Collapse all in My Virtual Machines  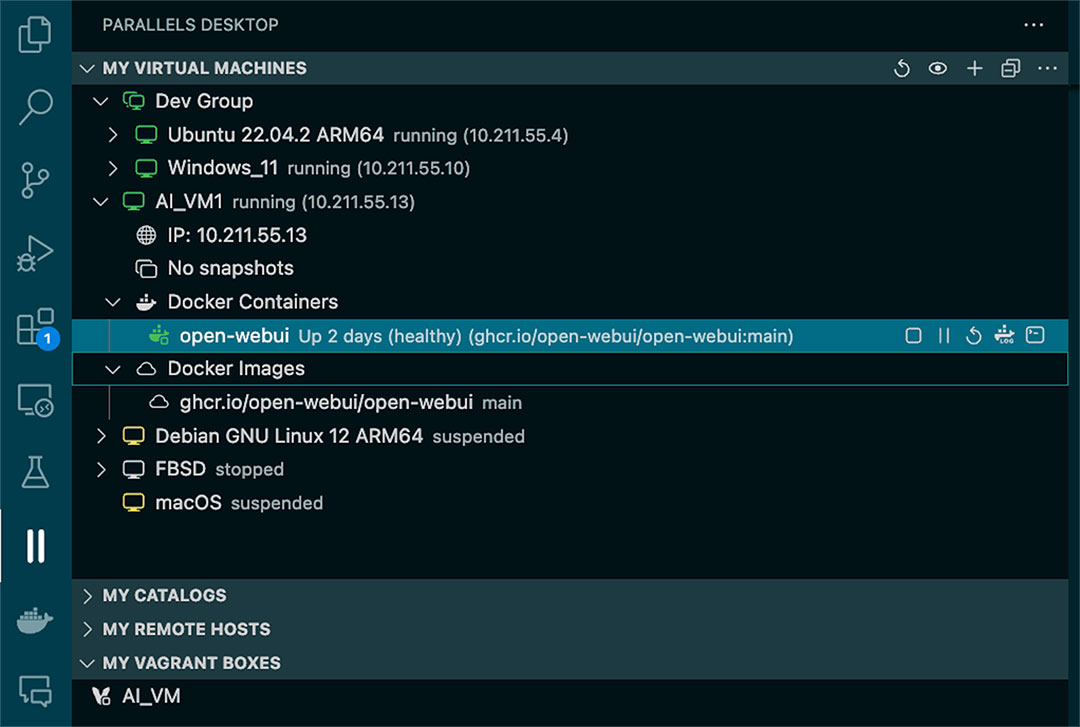(x=1010, y=68)
